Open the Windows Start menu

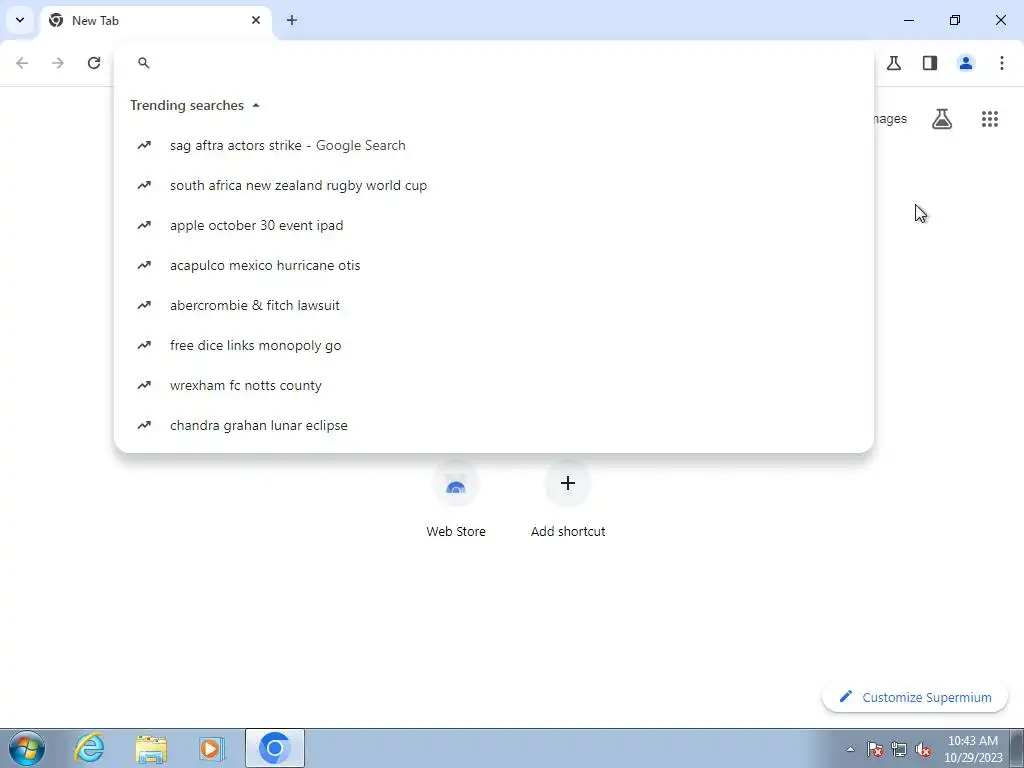[27, 748]
